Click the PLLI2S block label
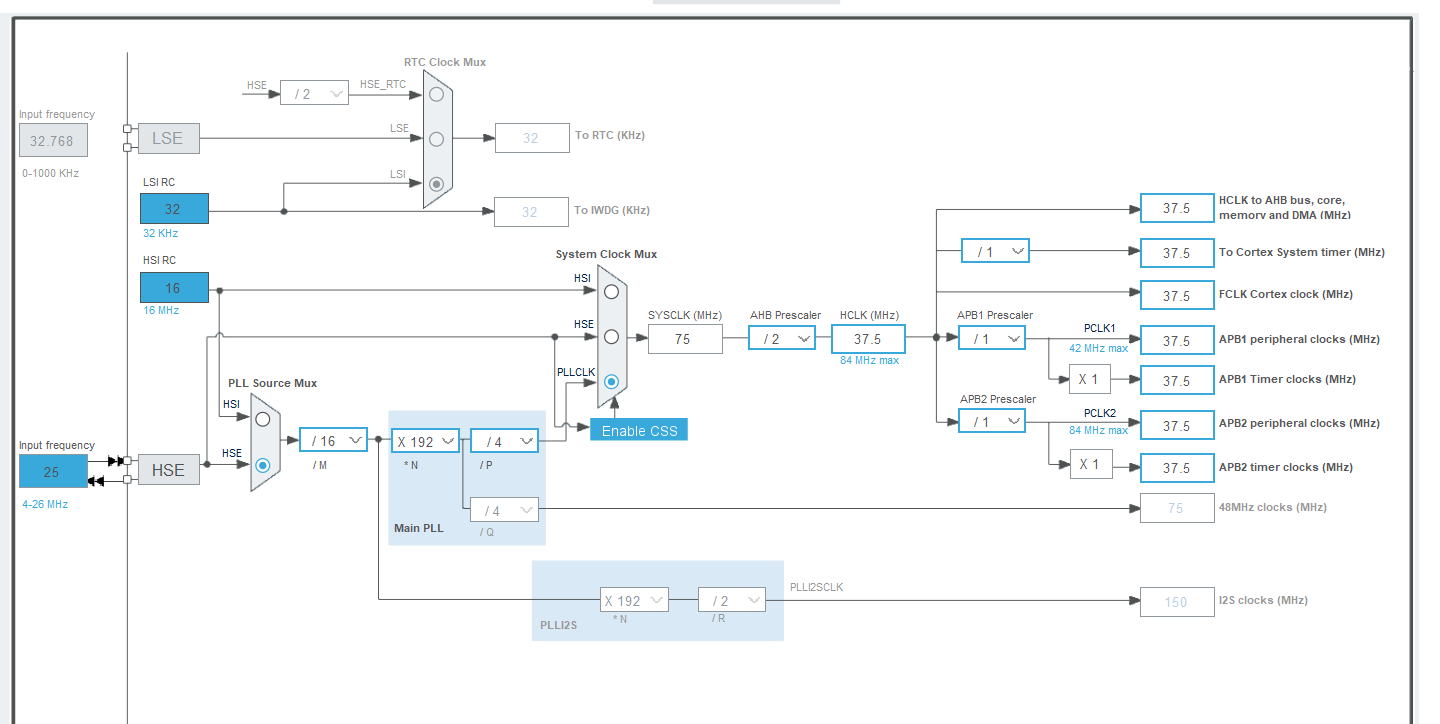 click(x=559, y=624)
